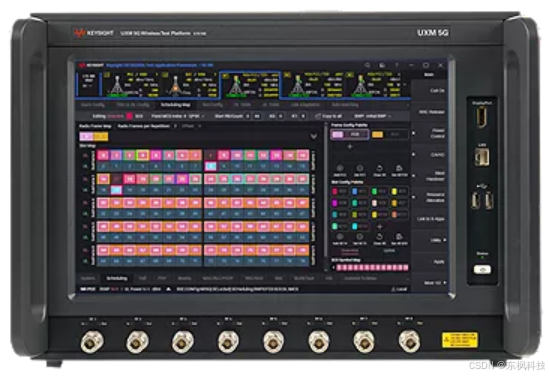Open the PHY tab at the bottom
Viewport: 549px width, 377px height.
pos(162,278)
